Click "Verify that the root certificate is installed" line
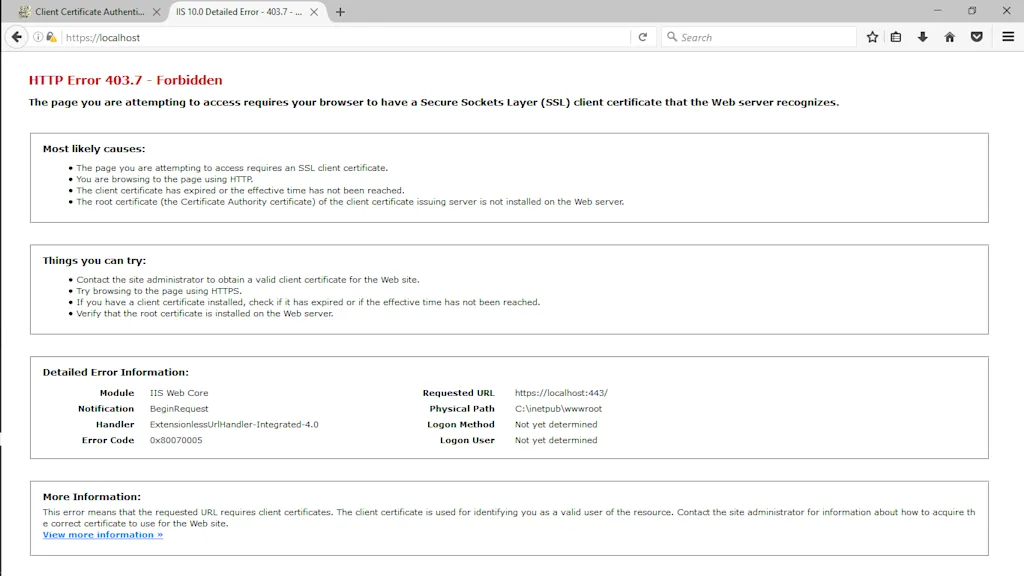The image size is (1024, 576). (205, 313)
